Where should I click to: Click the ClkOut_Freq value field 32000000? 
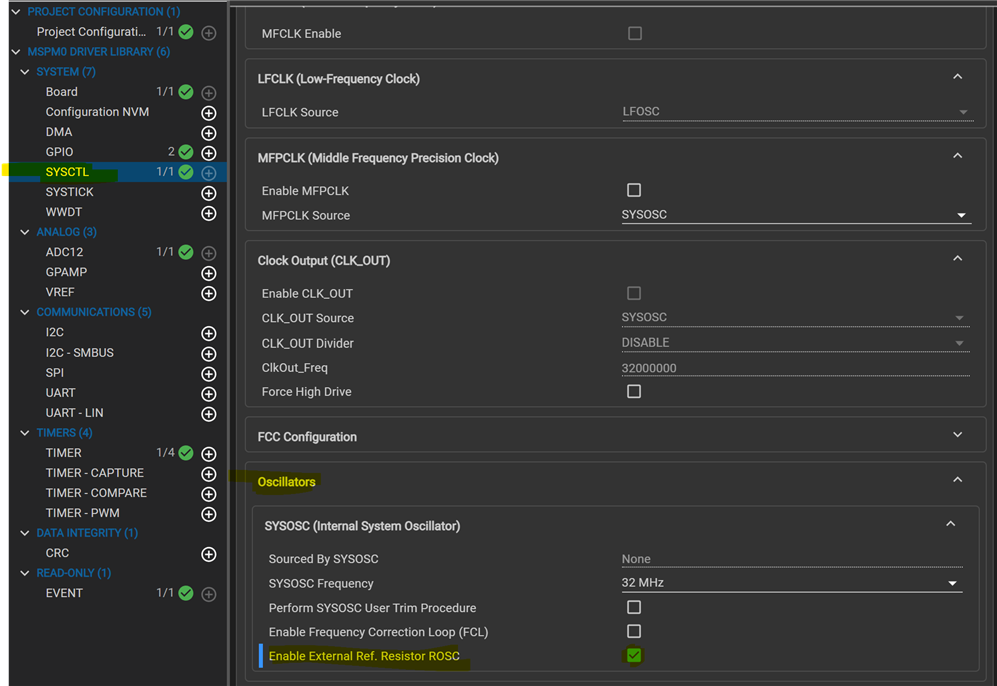(795, 368)
